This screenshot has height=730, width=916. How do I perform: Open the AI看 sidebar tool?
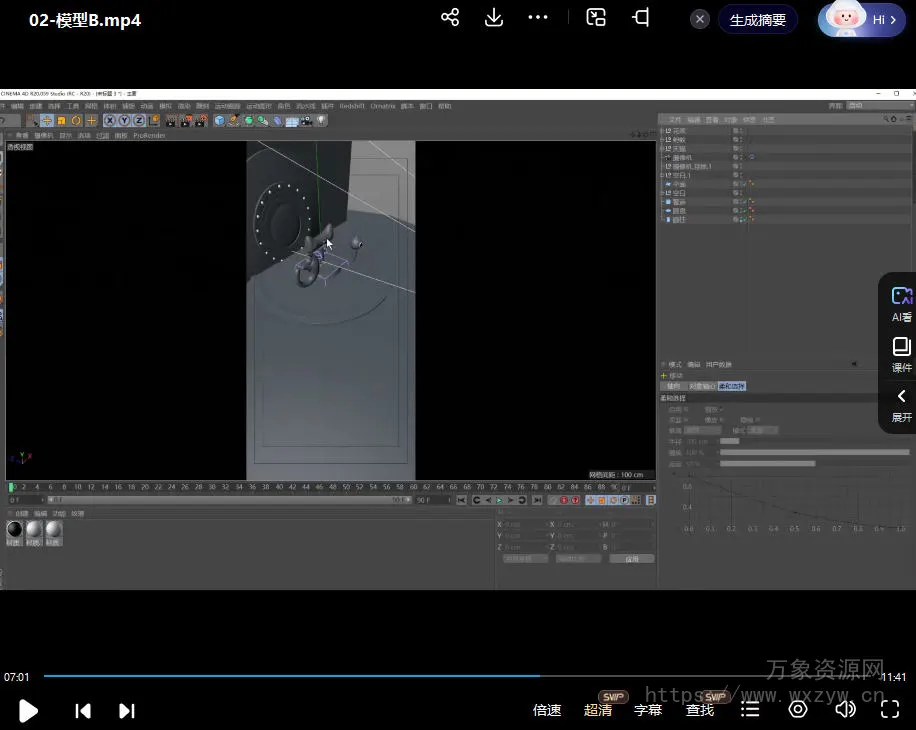point(901,304)
